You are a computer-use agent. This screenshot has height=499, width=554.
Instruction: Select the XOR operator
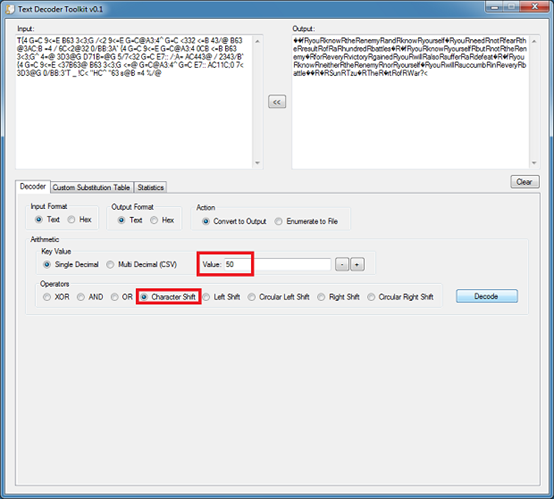click(x=56, y=297)
